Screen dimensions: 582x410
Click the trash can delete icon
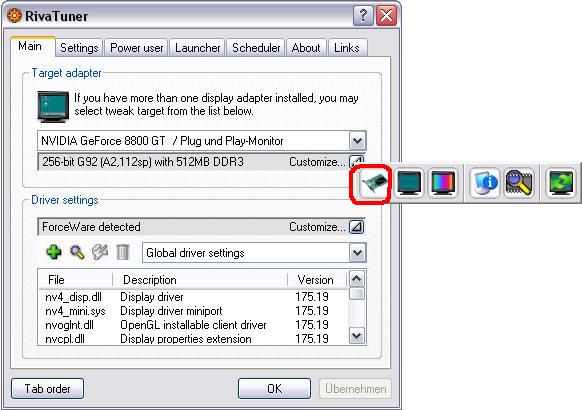coord(123,252)
